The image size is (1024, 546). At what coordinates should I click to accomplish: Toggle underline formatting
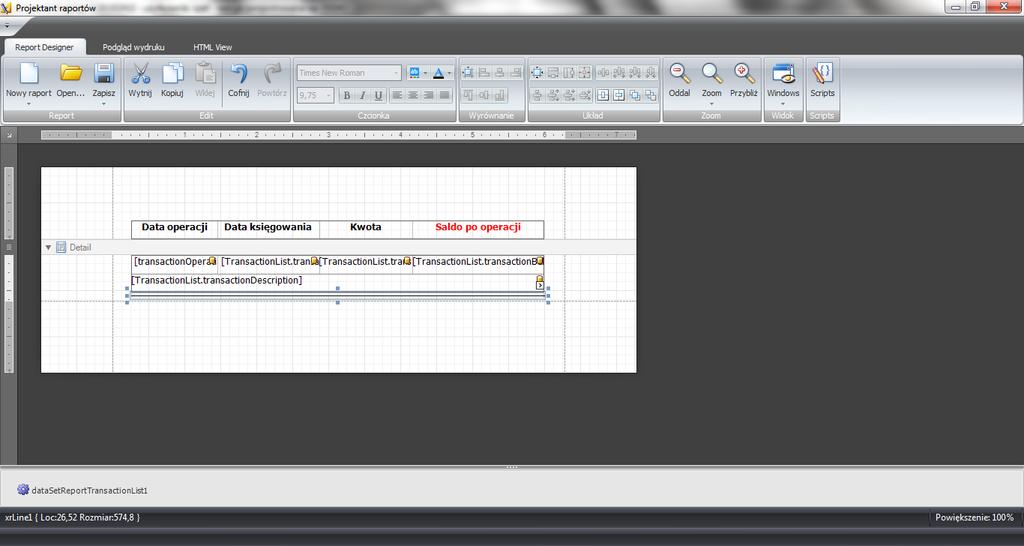click(x=378, y=95)
